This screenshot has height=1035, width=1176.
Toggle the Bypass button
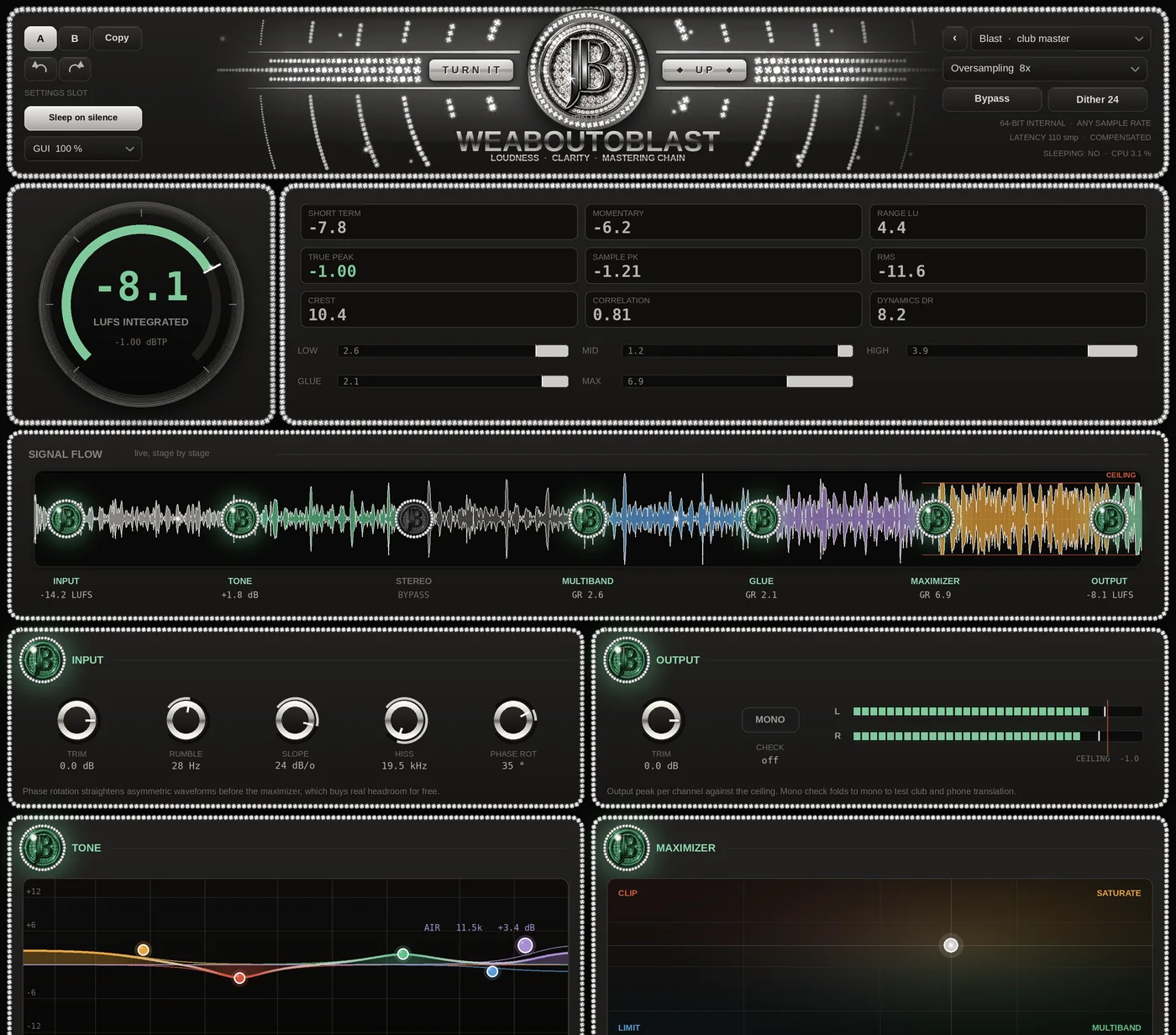point(992,98)
